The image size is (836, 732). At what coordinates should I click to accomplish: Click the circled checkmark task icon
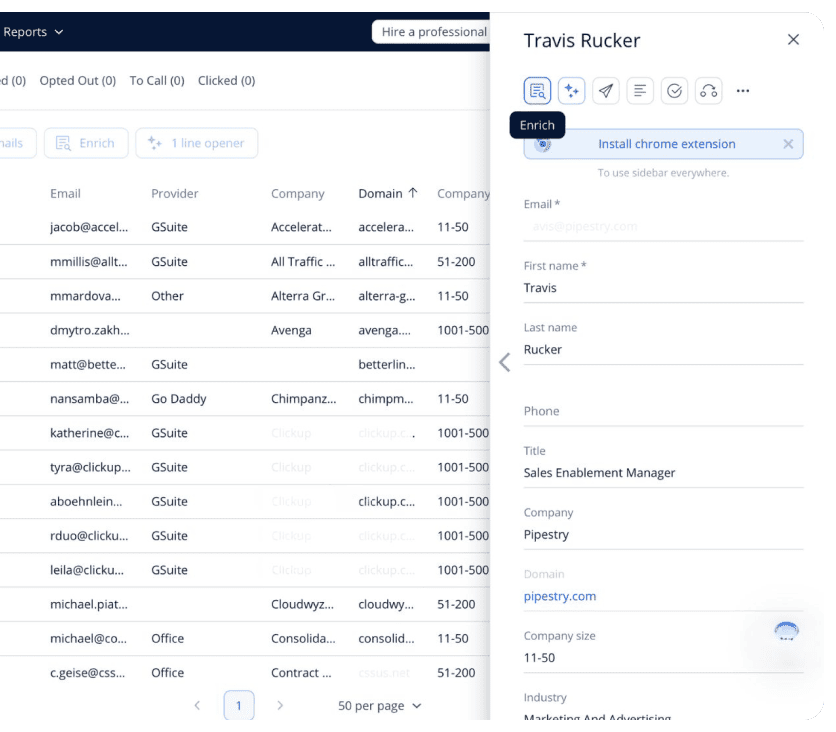(x=674, y=91)
